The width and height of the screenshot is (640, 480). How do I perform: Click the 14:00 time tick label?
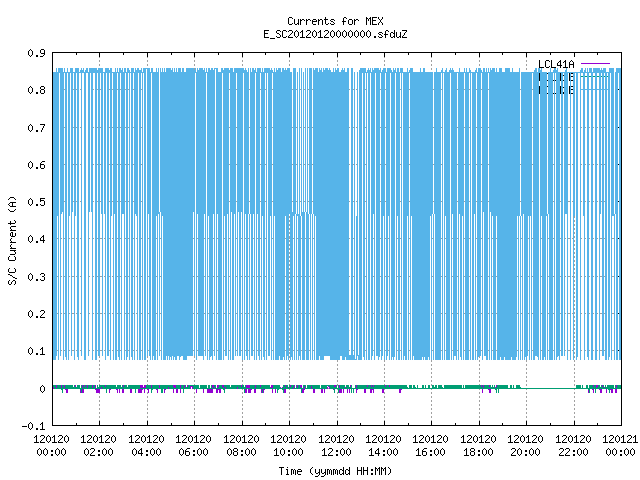click(x=383, y=452)
